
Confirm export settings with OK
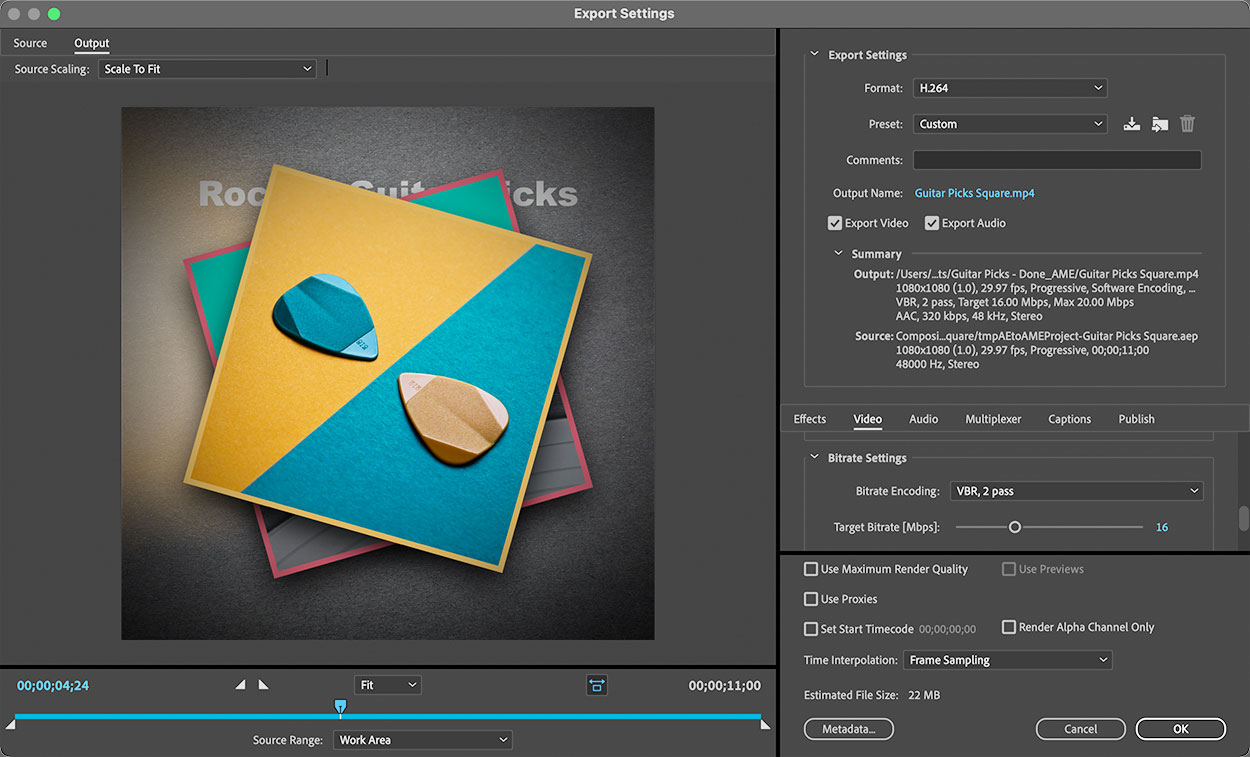pyautogui.click(x=1180, y=729)
